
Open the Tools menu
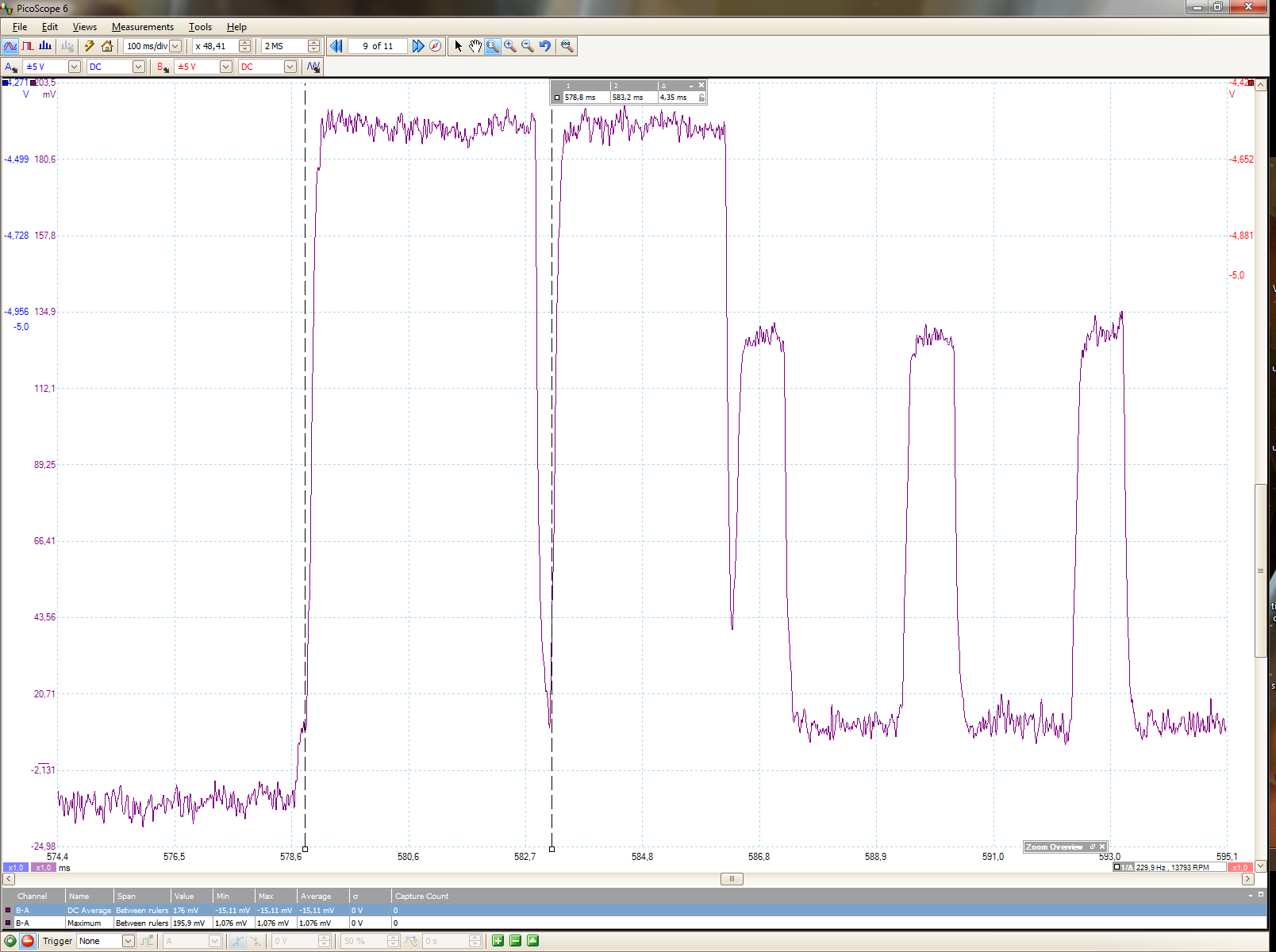[200, 26]
